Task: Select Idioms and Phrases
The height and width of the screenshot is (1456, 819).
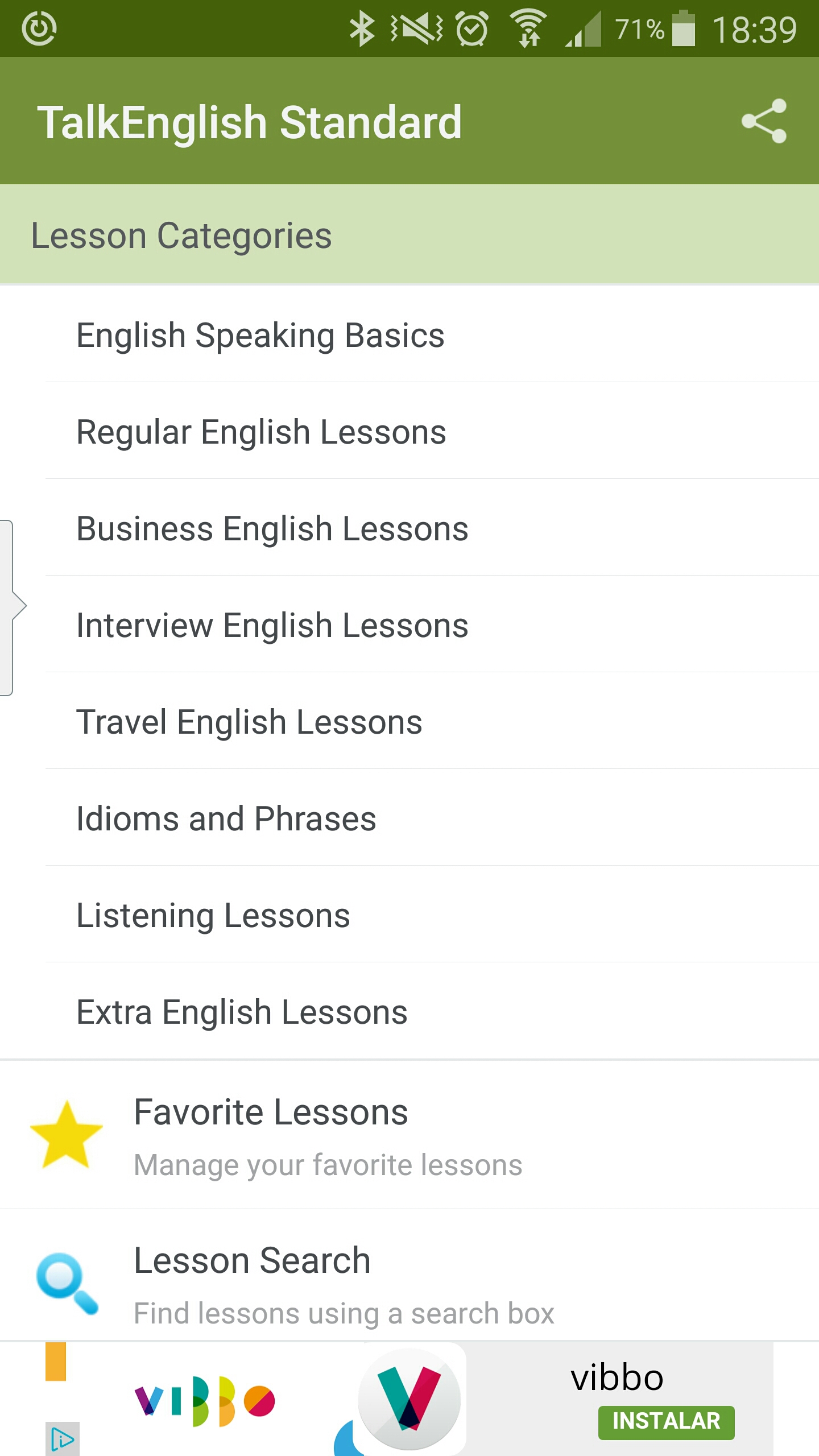Action: click(x=226, y=818)
